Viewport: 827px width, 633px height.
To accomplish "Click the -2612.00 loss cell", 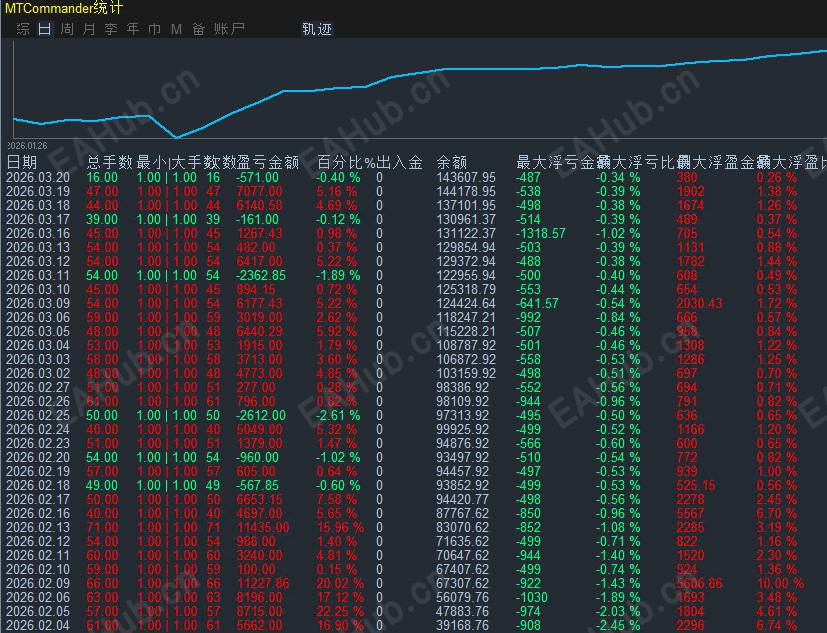I will point(261,415).
